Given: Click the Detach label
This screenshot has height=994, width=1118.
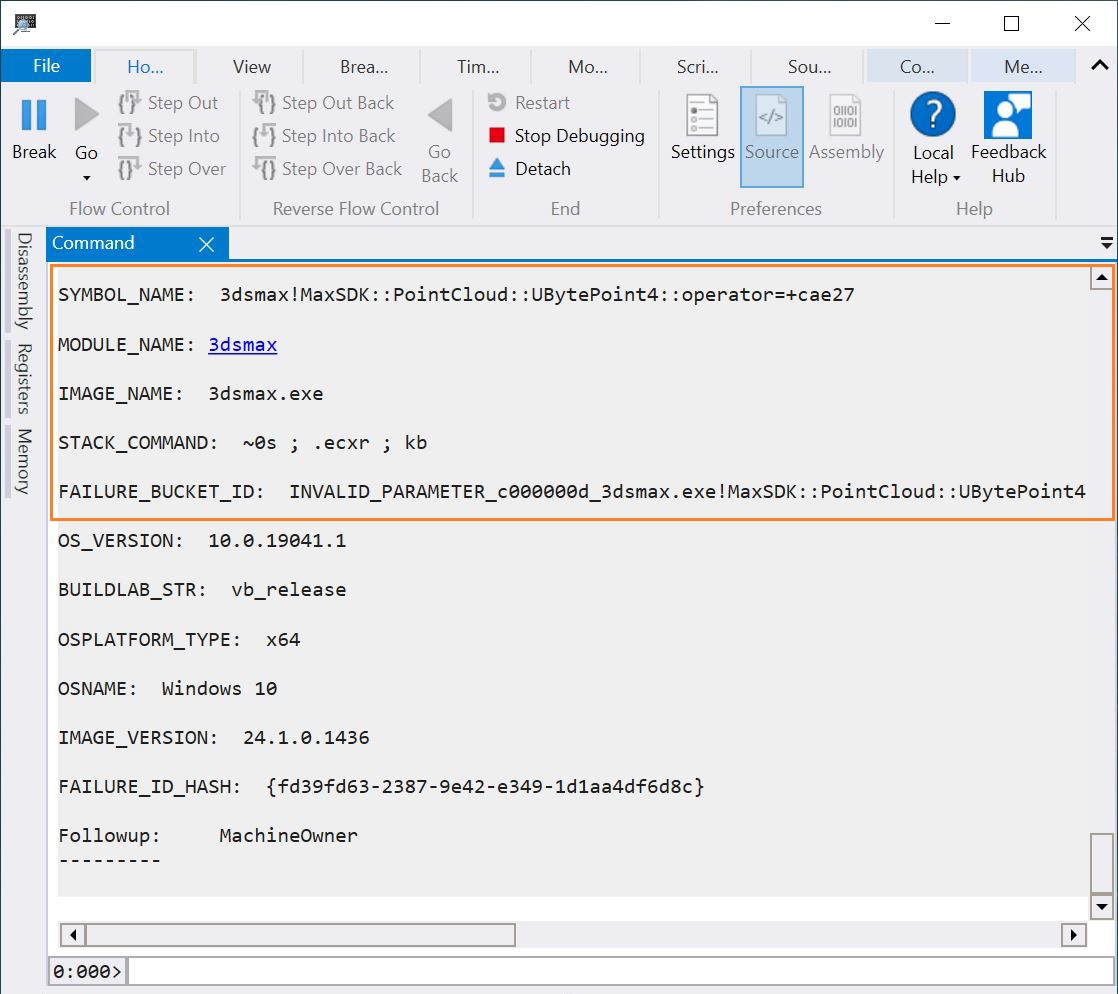Looking at the screenshot, I should [543, 168].
